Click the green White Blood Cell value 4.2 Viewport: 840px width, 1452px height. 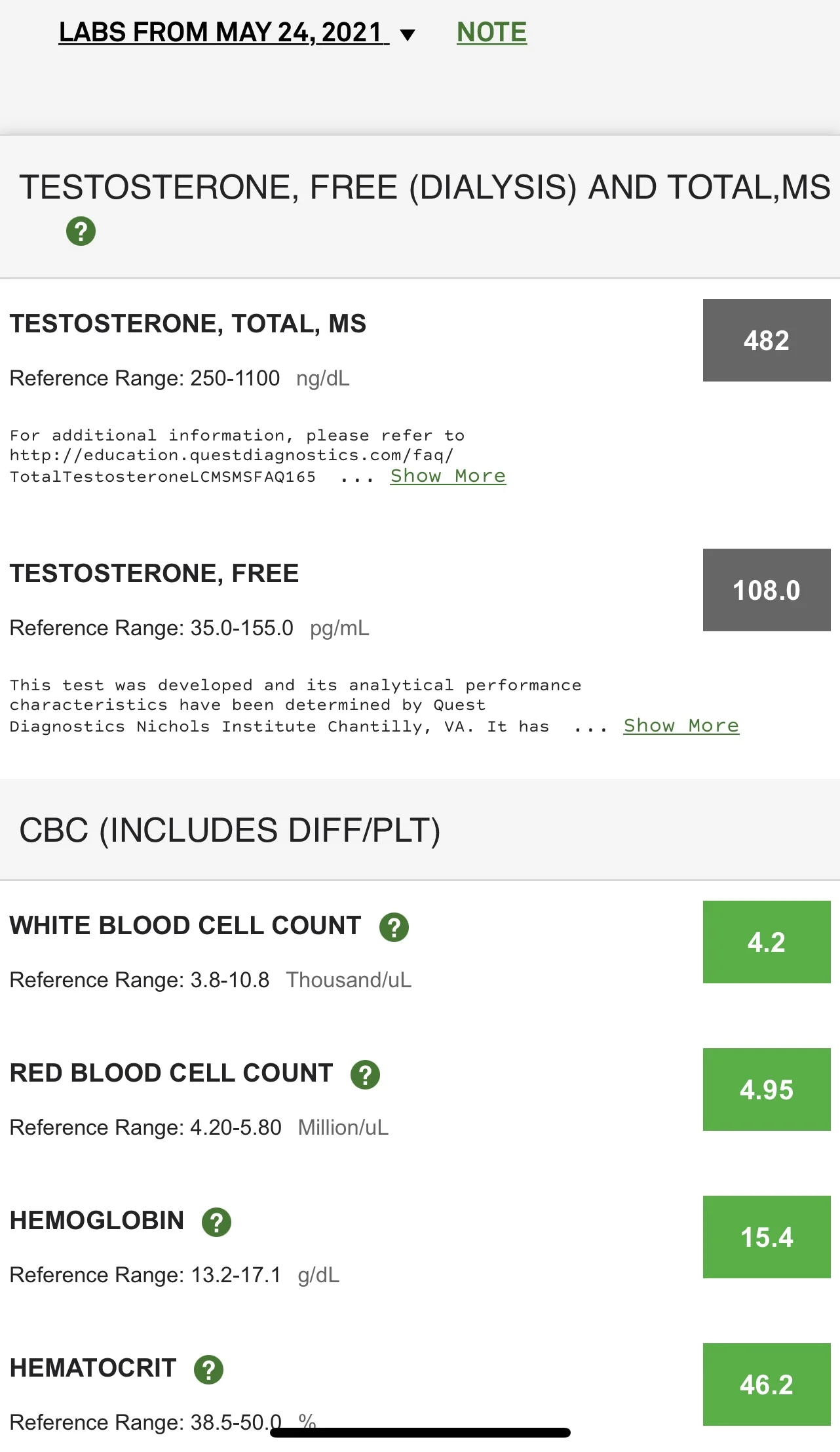(x=767, y=942)
